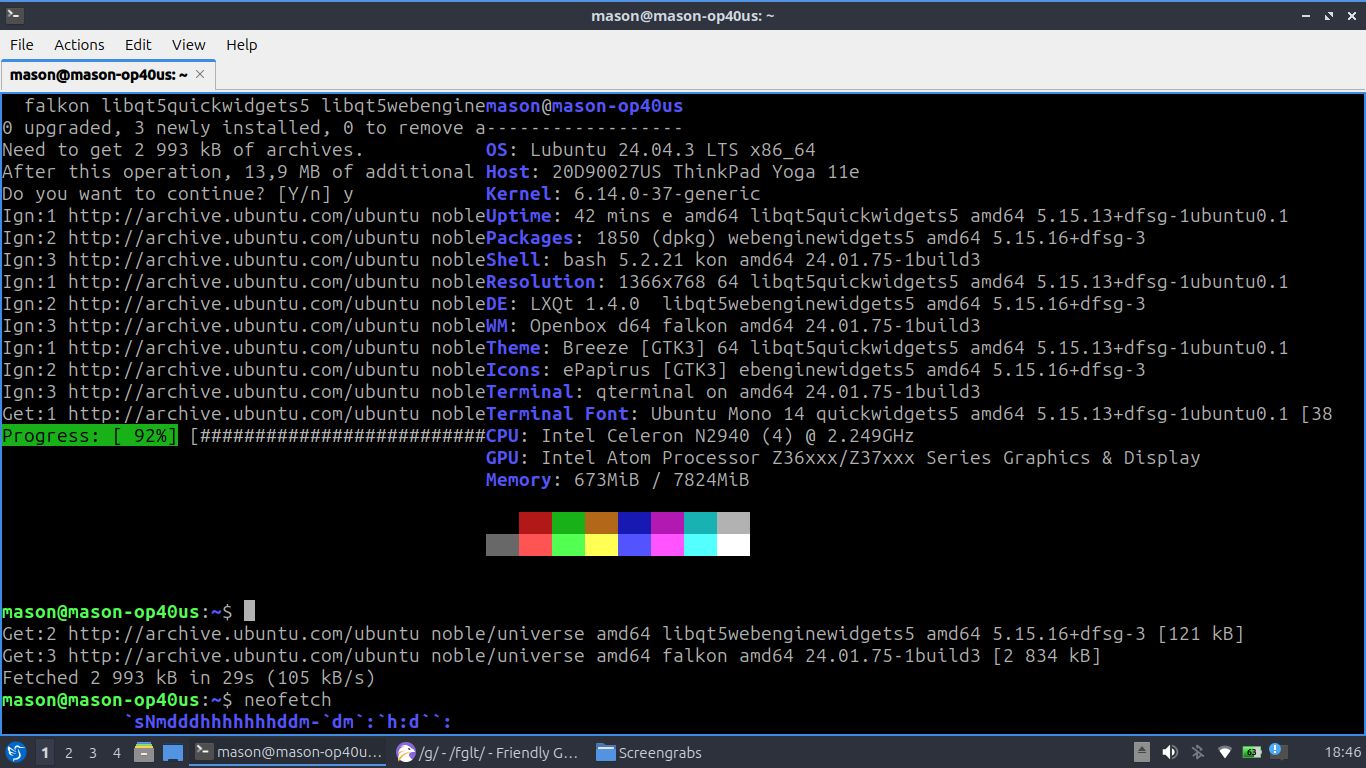
Task: Activate the mason@mason-op40us taskbar button
Action: click(x=289, y=752)
